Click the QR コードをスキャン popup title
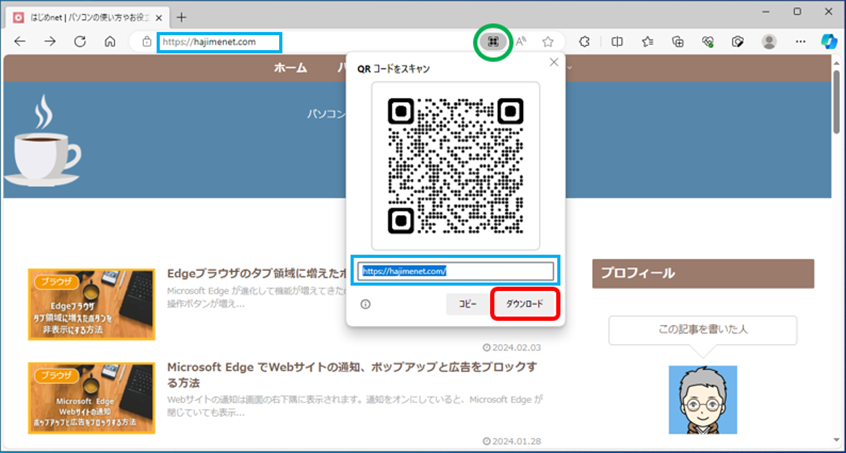Screen dimensions: 846x453 coord(394,69)
